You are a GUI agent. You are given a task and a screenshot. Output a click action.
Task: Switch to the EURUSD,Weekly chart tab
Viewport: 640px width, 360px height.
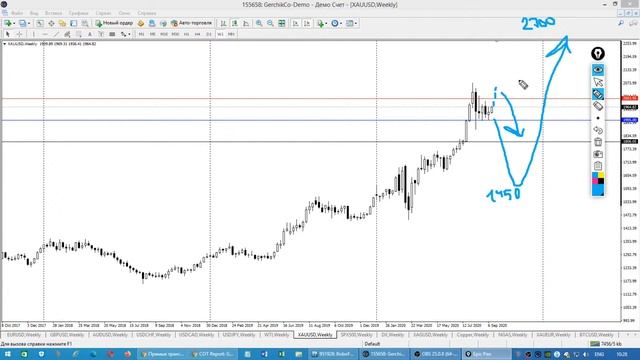click(24, 335)
